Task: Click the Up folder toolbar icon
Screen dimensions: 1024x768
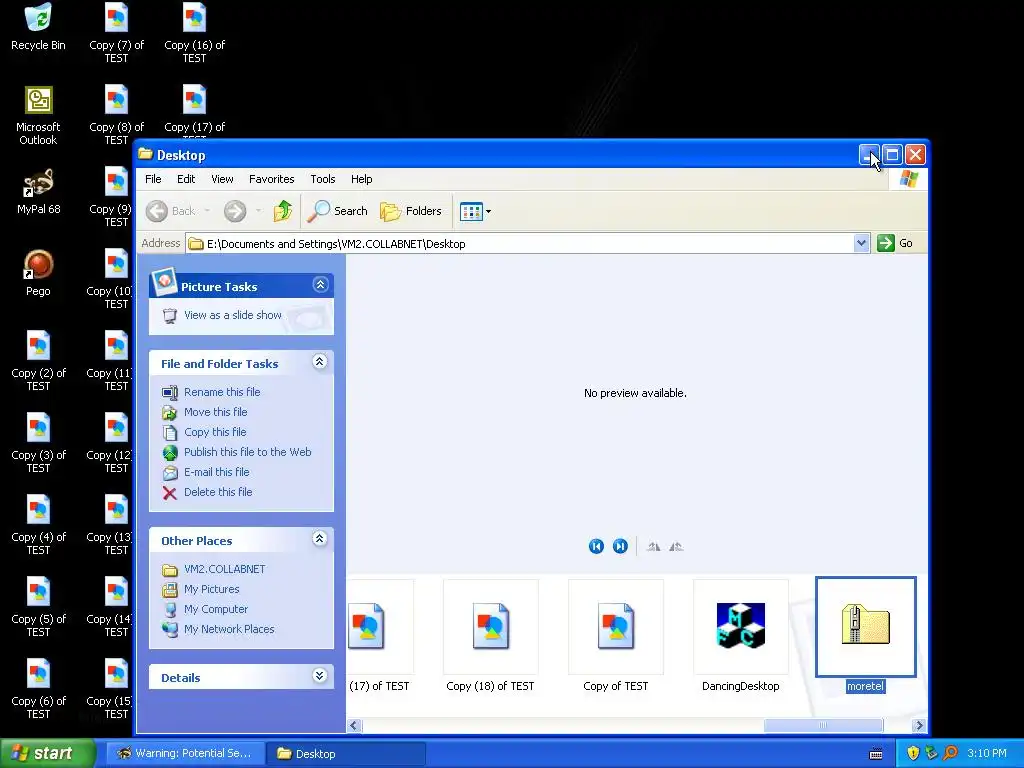Action: pyautogui.click(x=283, y=211)
